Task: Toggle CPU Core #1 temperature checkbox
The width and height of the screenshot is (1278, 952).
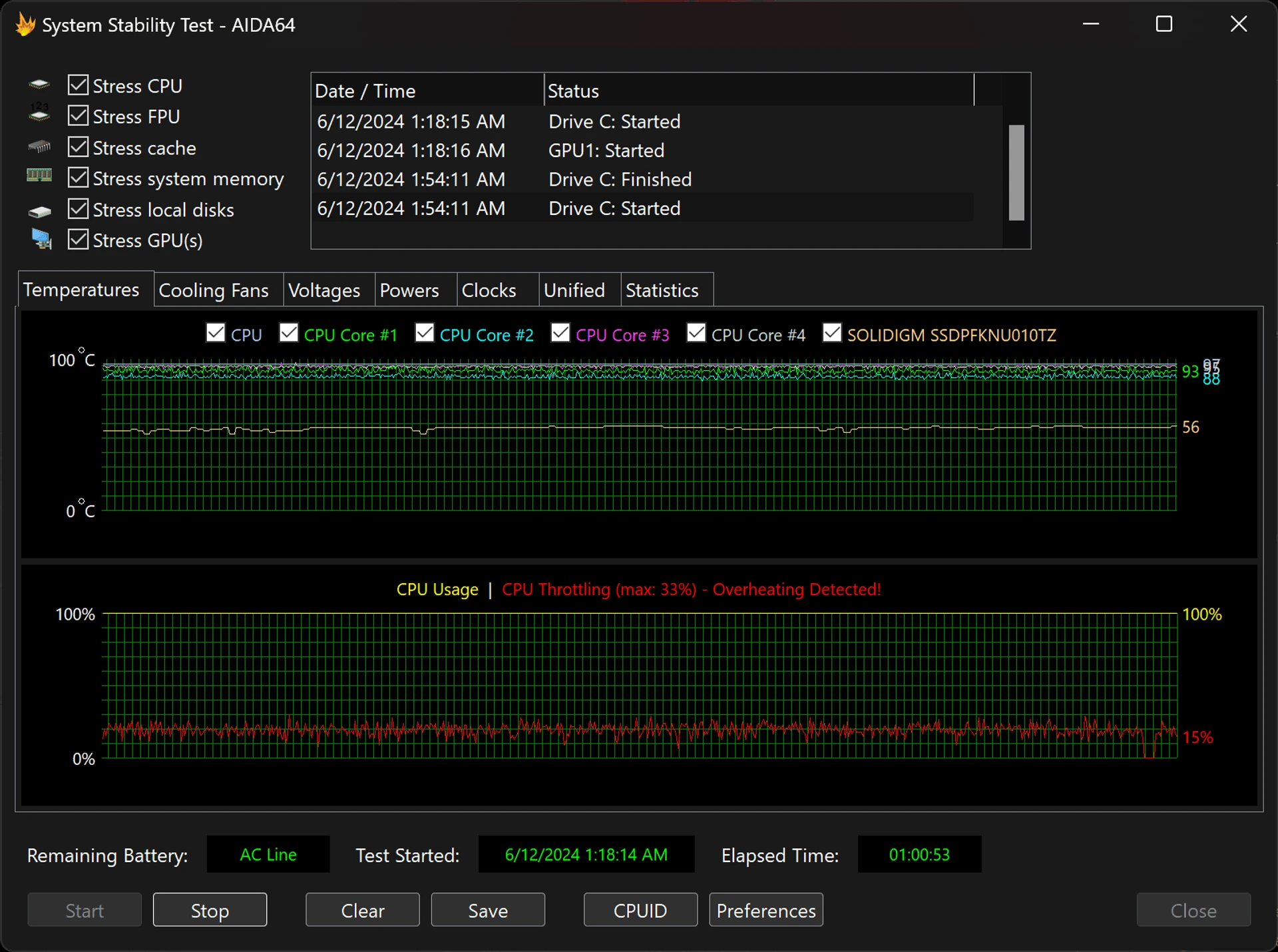Action: click(x=289, y=333)
